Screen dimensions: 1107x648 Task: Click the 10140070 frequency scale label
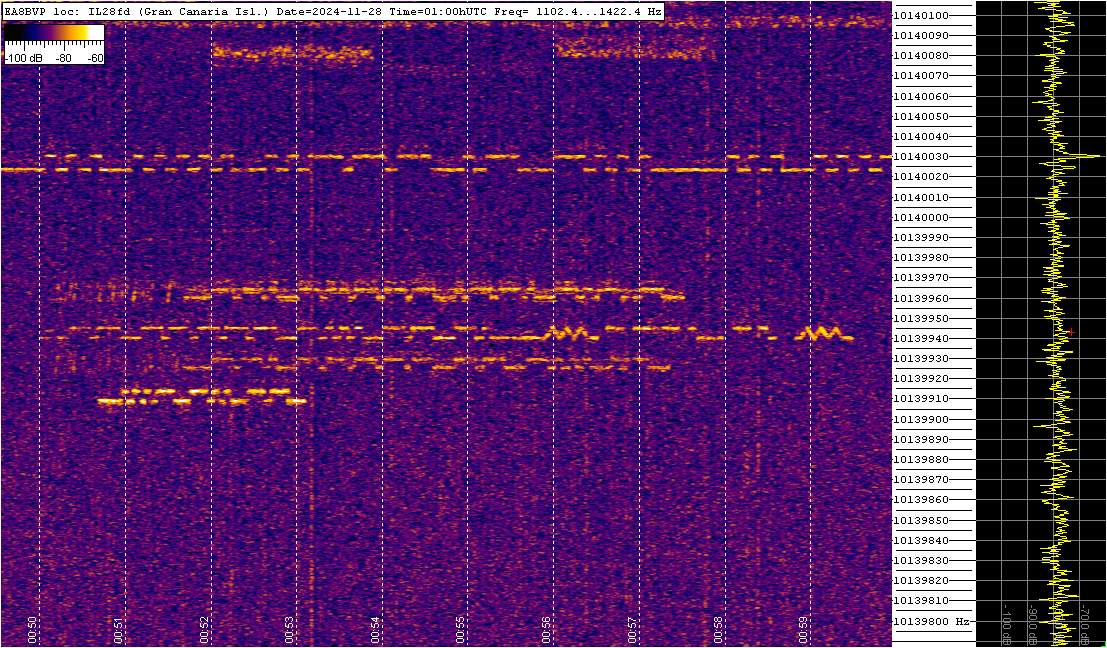921,76
